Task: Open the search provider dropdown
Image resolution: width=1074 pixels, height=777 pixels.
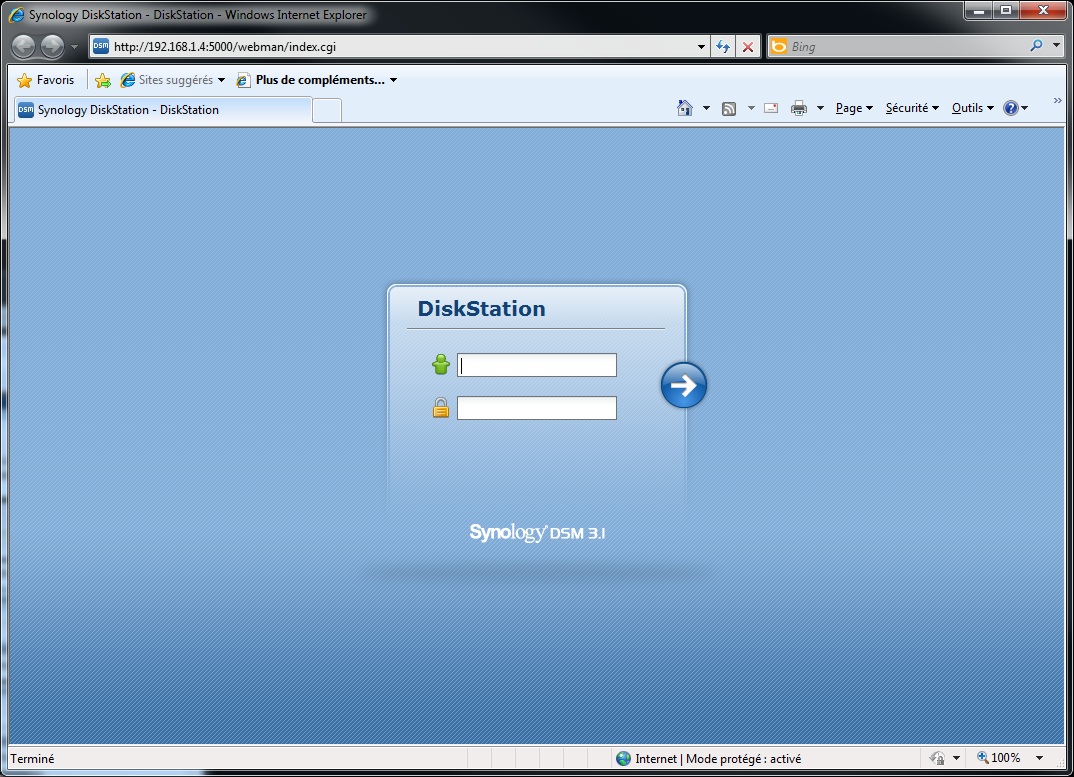Action: click(1056, 46)
